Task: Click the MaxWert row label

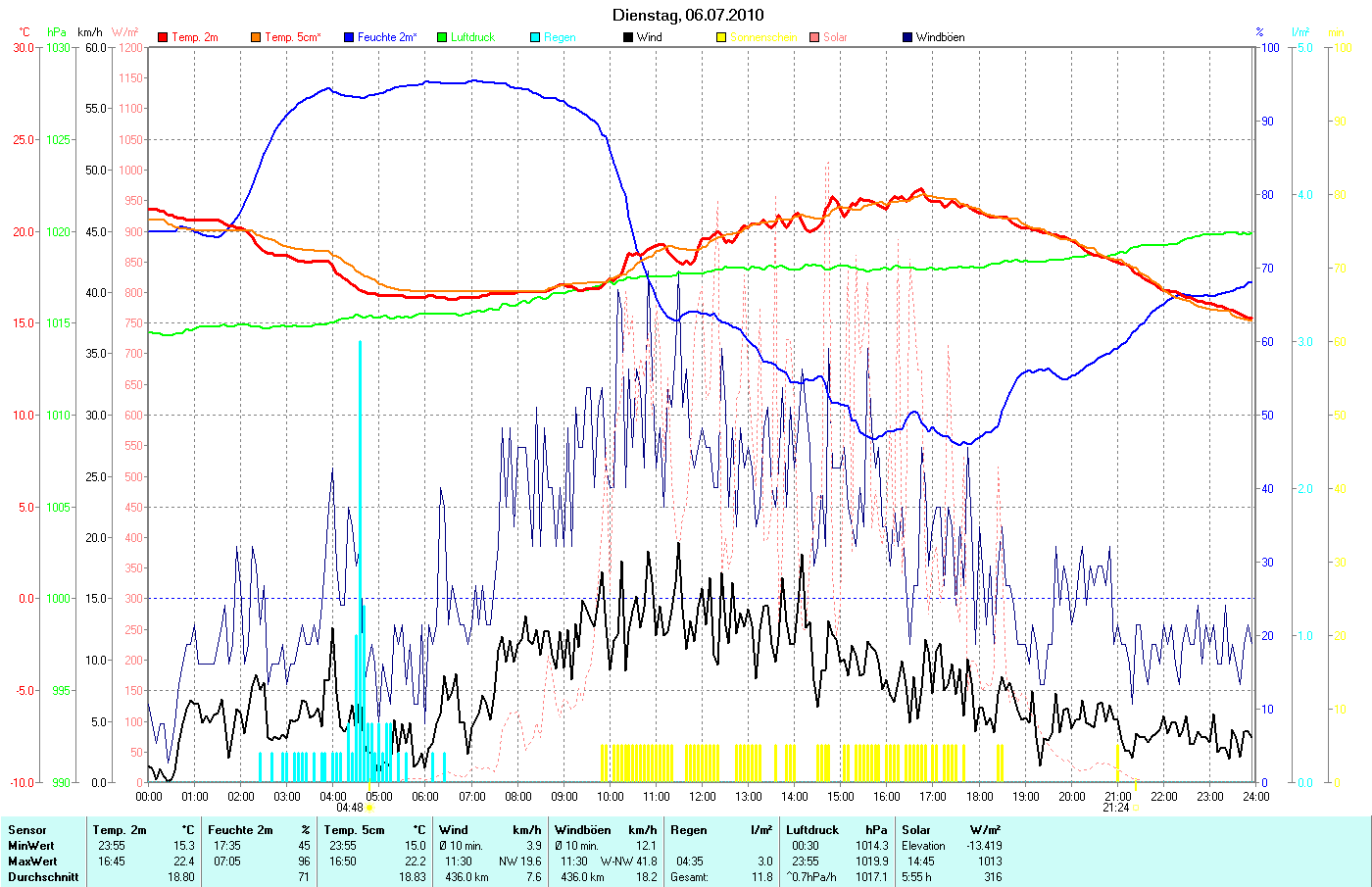Action: pos(31,862)
